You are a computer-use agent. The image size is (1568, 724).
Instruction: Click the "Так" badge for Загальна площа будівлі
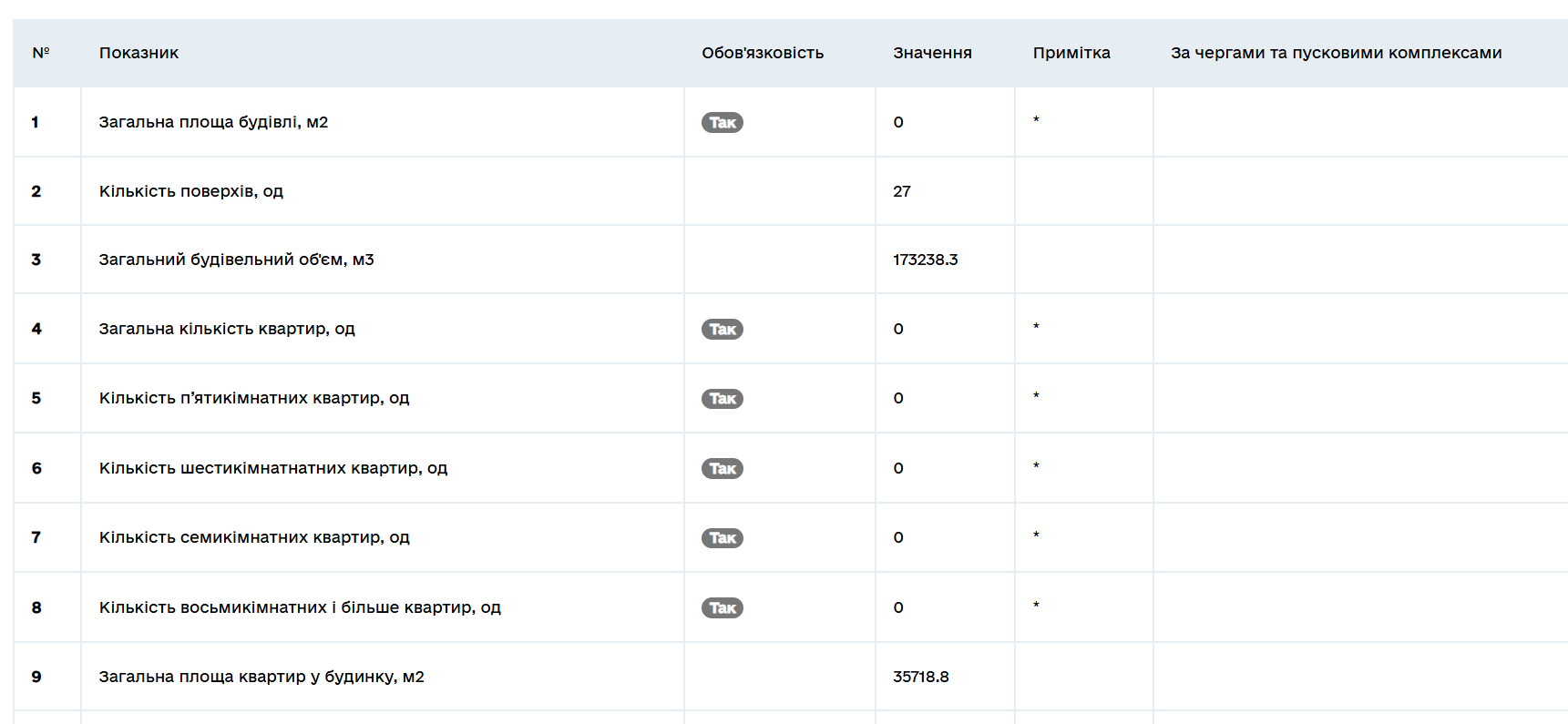[x=722, y=123]
